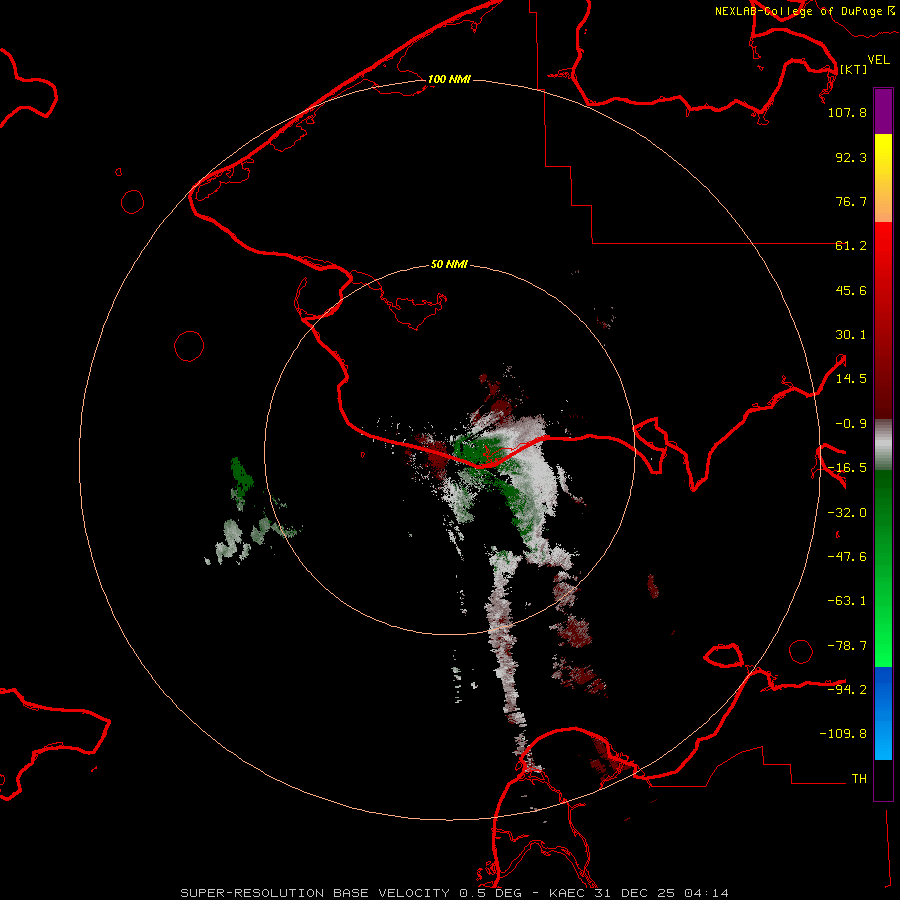Select the -94.2 scale value
900x900 pixels.
click(x=847, y=690)
